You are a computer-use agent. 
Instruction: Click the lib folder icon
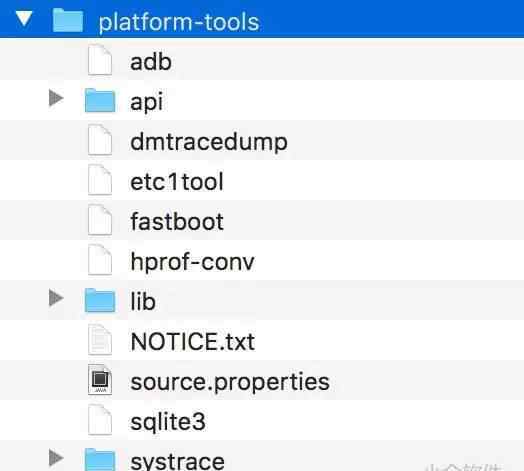100,301
